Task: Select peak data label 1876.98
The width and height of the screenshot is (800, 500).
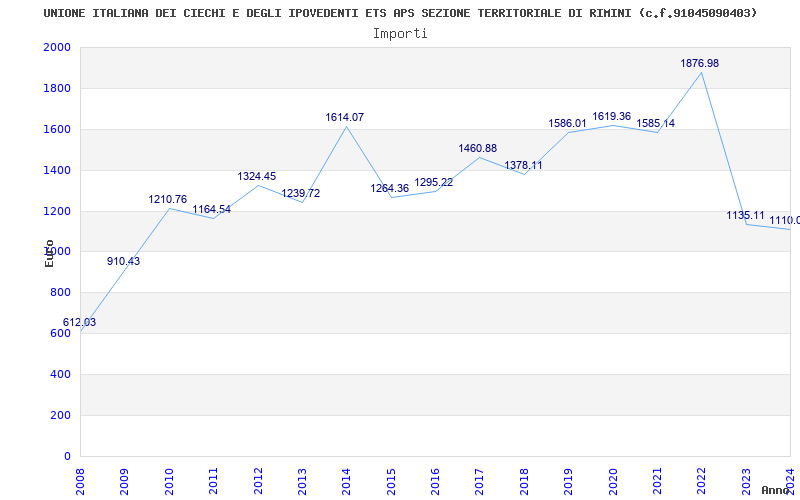Action: pos(699,63)
